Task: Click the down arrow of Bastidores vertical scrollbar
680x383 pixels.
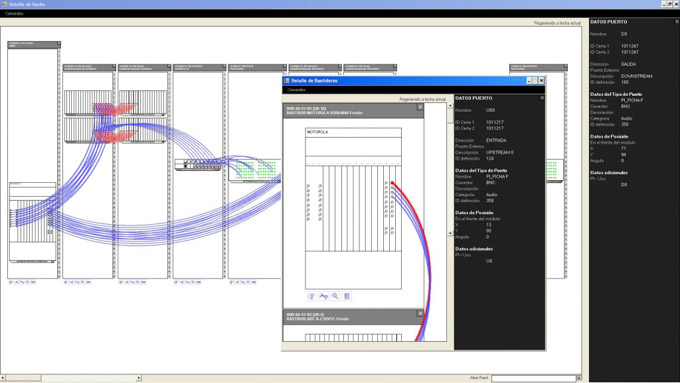Action: click(450, 233)
